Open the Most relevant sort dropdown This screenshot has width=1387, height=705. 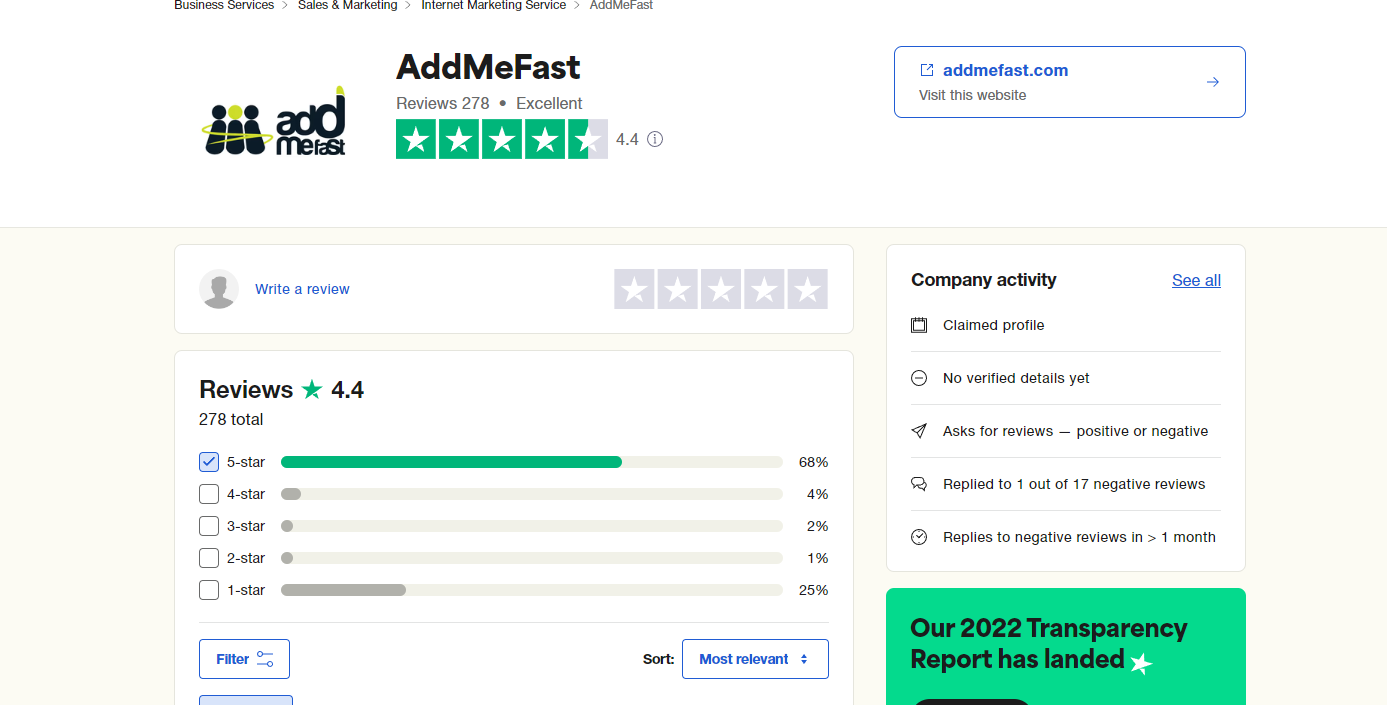pyautogui.click(x=755, y=659)
